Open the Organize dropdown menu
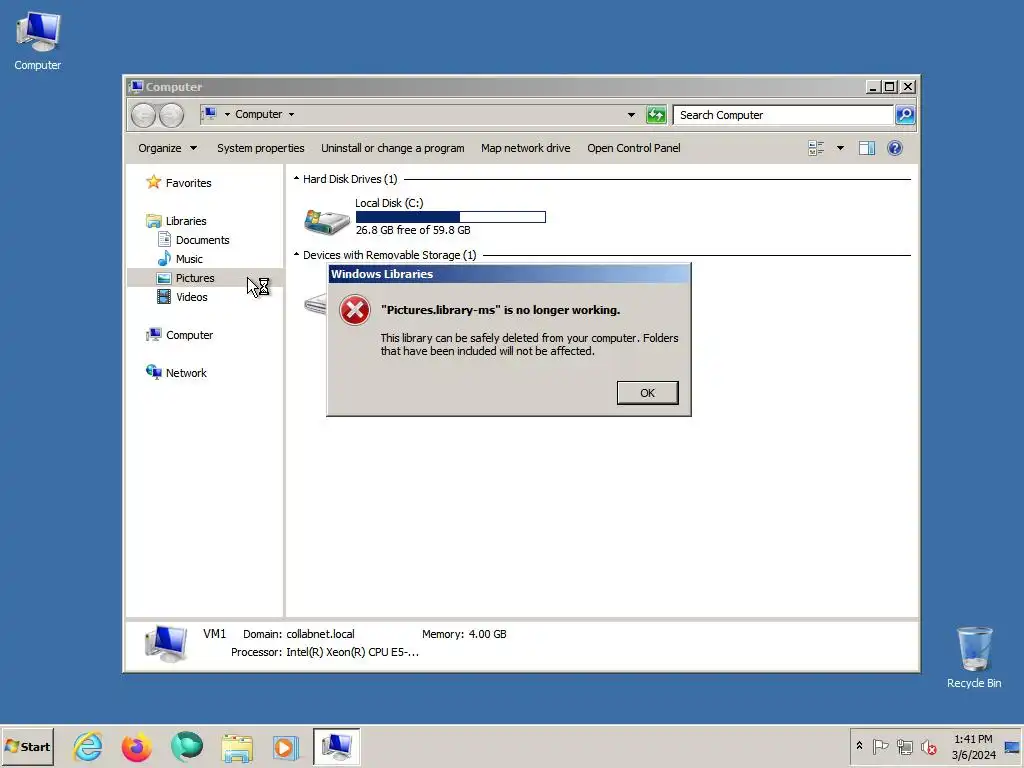 pos(167,148)
